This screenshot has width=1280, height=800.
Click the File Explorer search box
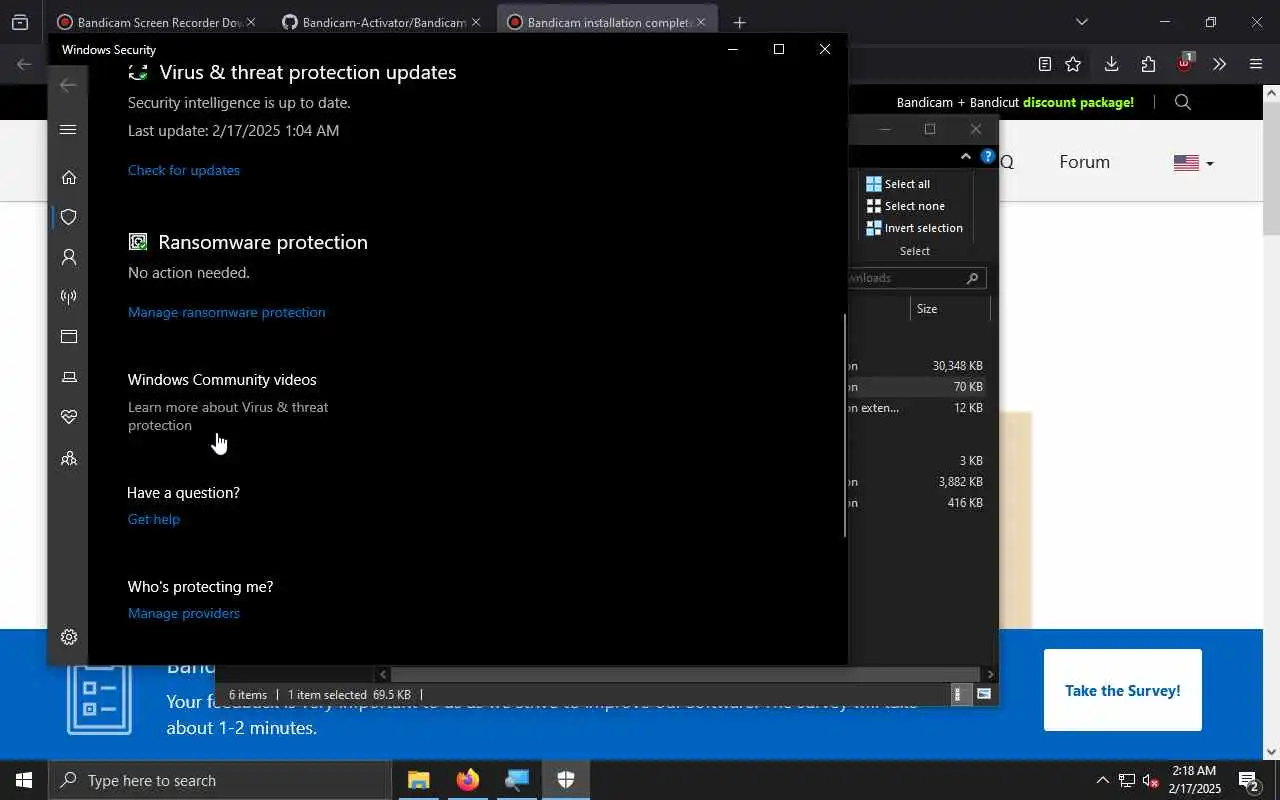click(x=915, y=278)
